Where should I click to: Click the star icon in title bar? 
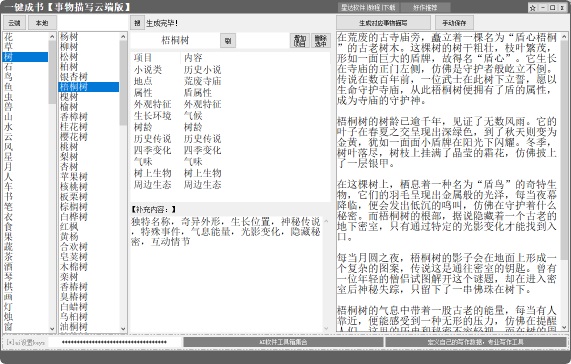point(533,8)
